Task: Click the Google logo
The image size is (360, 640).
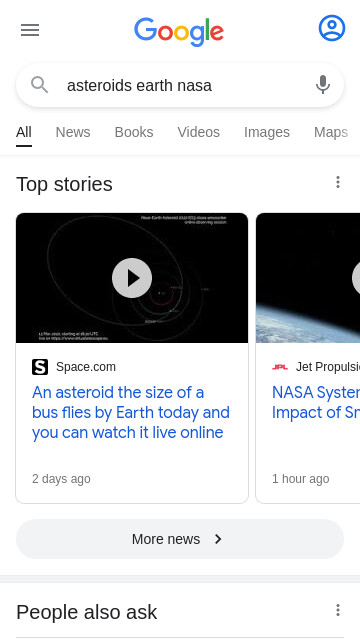Action: (x=179, y=31)
